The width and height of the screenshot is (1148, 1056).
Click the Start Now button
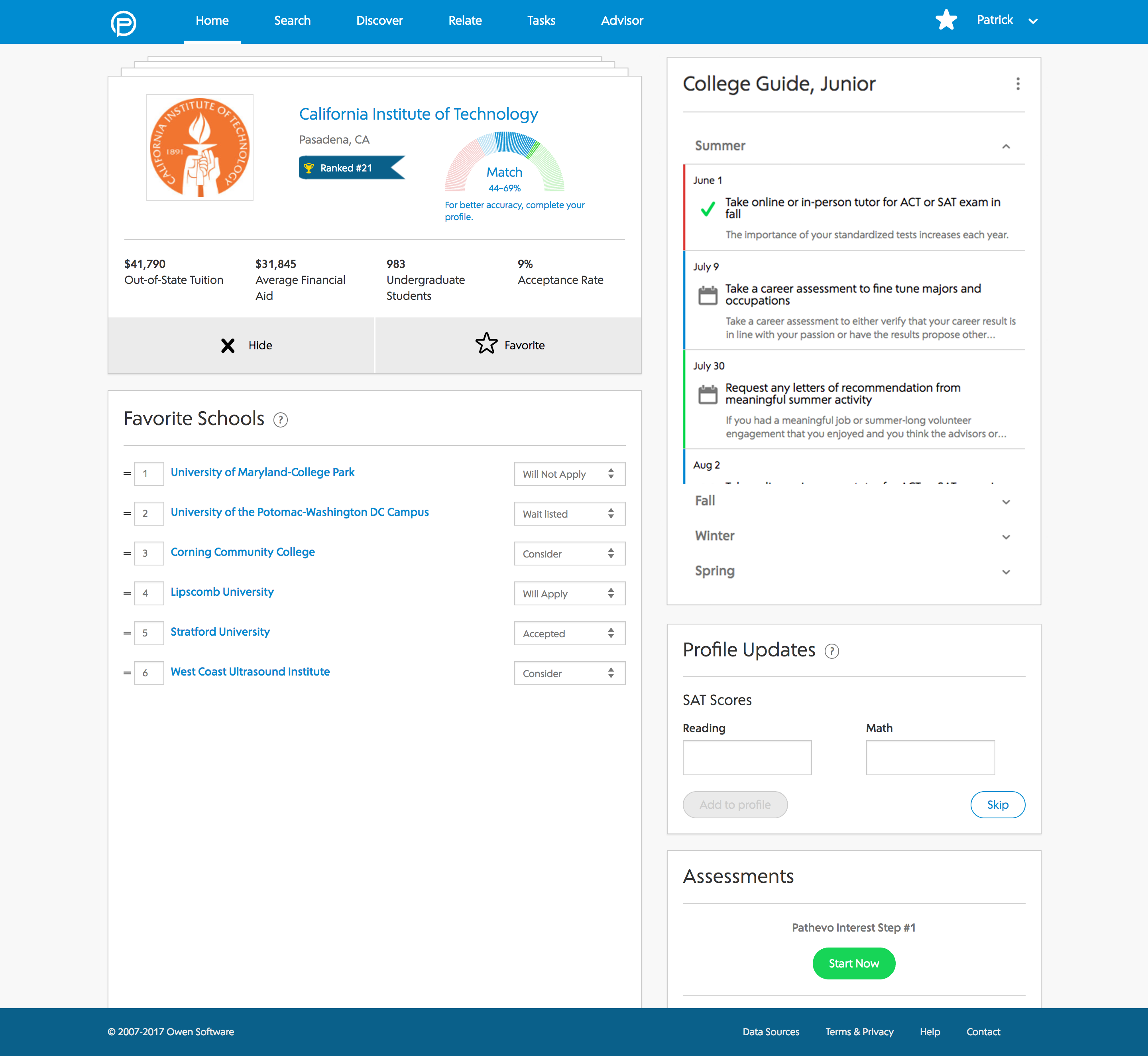pyautogui.click(x=854, y=963)
